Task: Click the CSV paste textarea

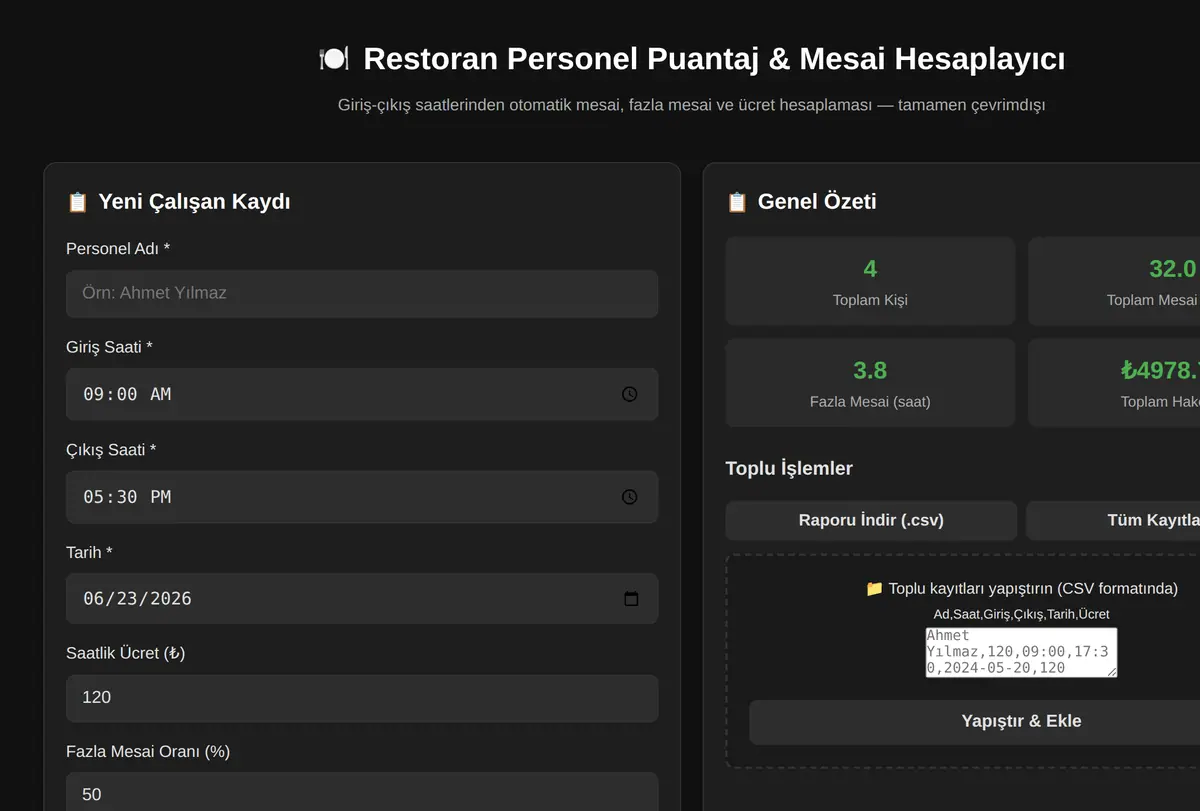Action: click(x=1021, y=652)
